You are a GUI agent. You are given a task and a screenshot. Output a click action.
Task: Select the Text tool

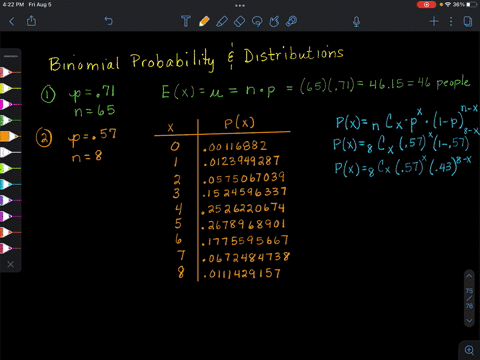point(186,21)
